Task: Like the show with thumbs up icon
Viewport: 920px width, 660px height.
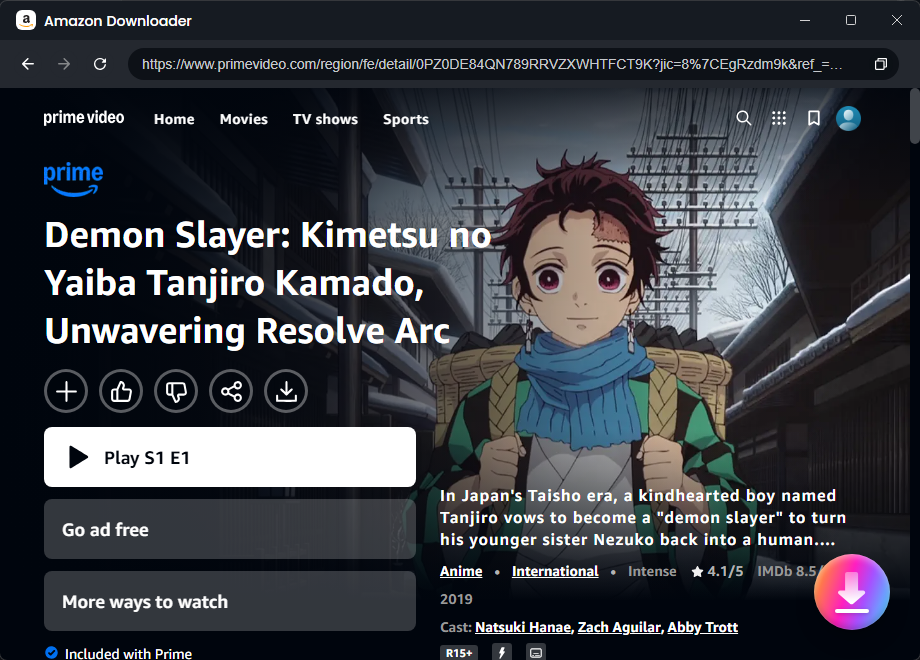Action: click(121, 391)
